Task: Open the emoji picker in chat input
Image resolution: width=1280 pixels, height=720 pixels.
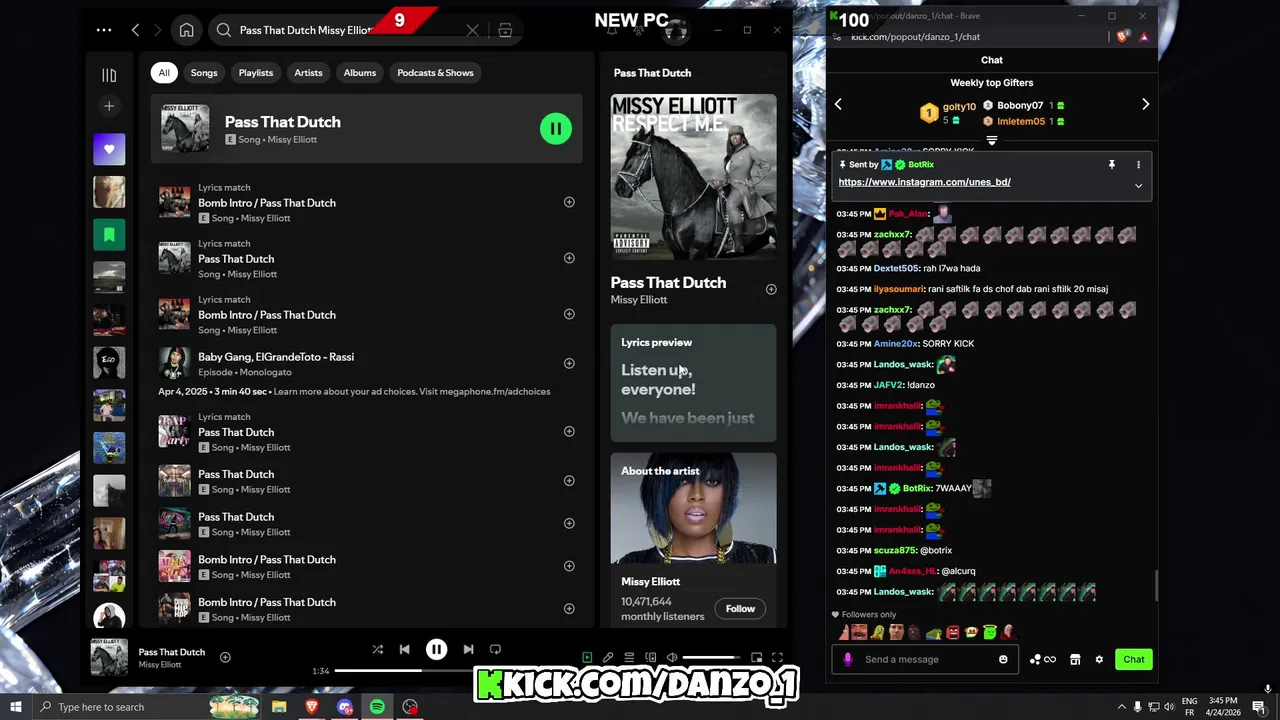Action: [1003, 659]
